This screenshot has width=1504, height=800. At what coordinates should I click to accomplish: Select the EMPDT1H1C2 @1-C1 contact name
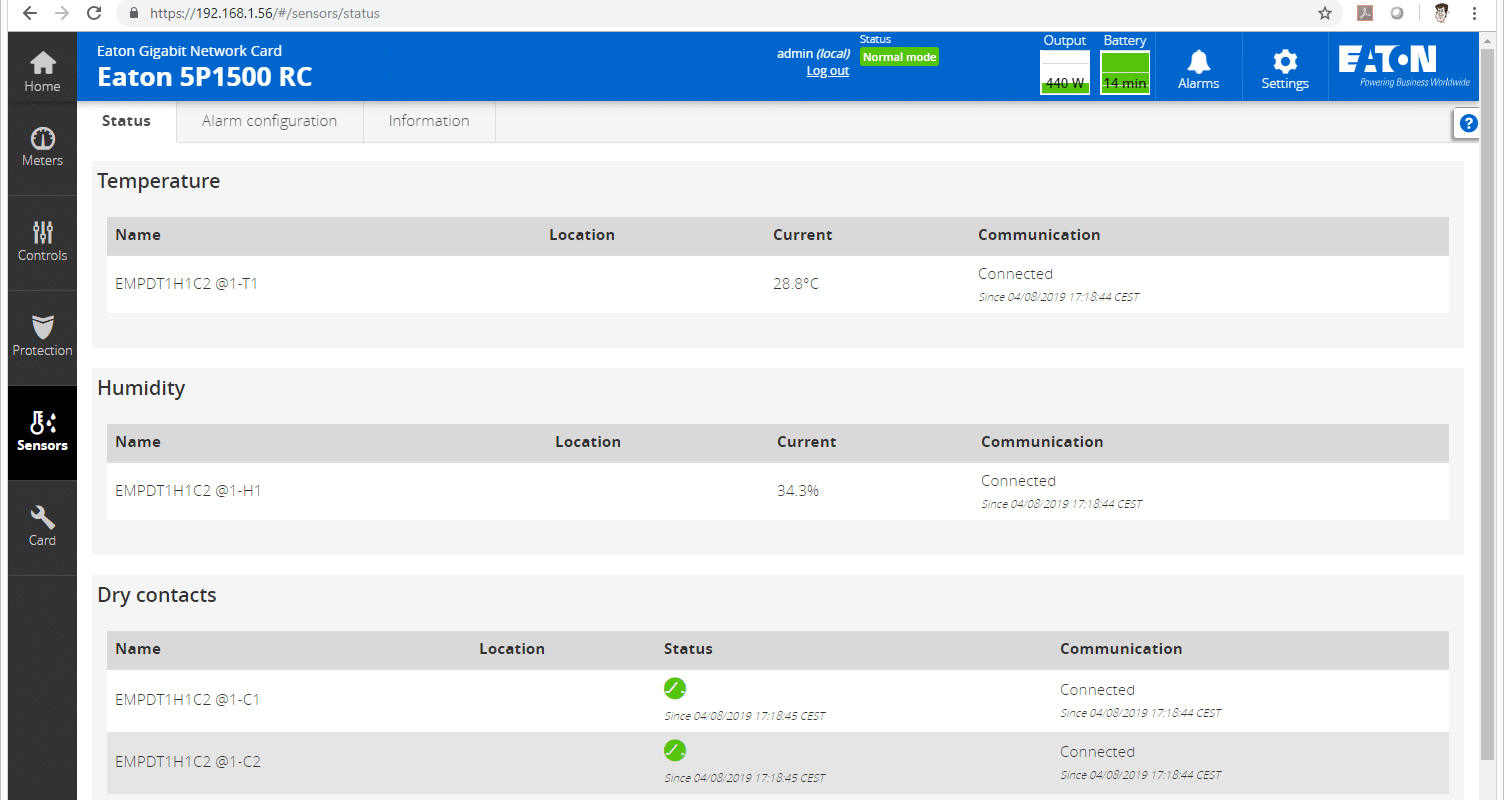187,700
